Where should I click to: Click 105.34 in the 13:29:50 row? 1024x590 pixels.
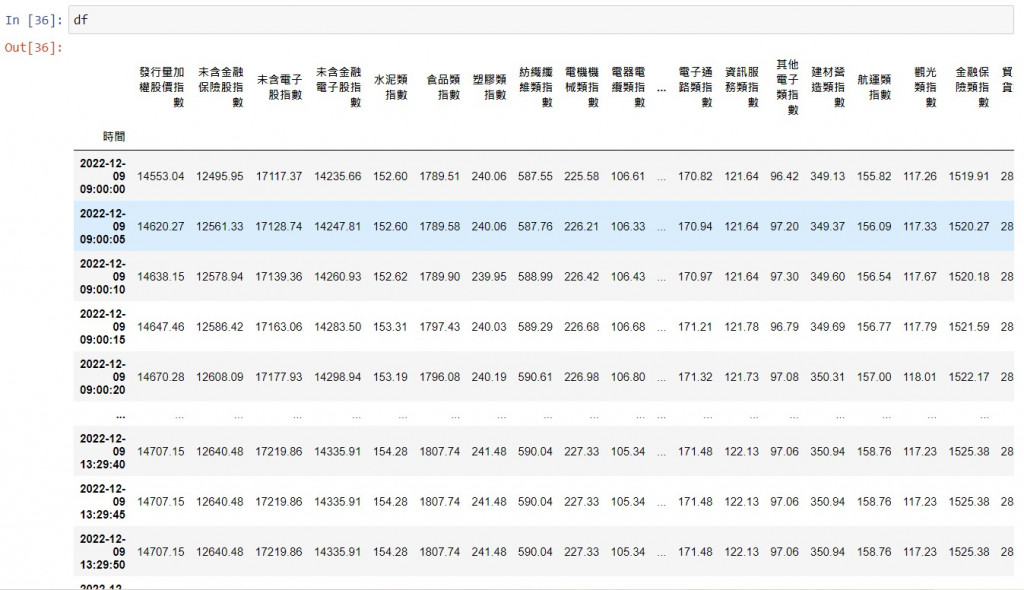click(x=628, y=552)
